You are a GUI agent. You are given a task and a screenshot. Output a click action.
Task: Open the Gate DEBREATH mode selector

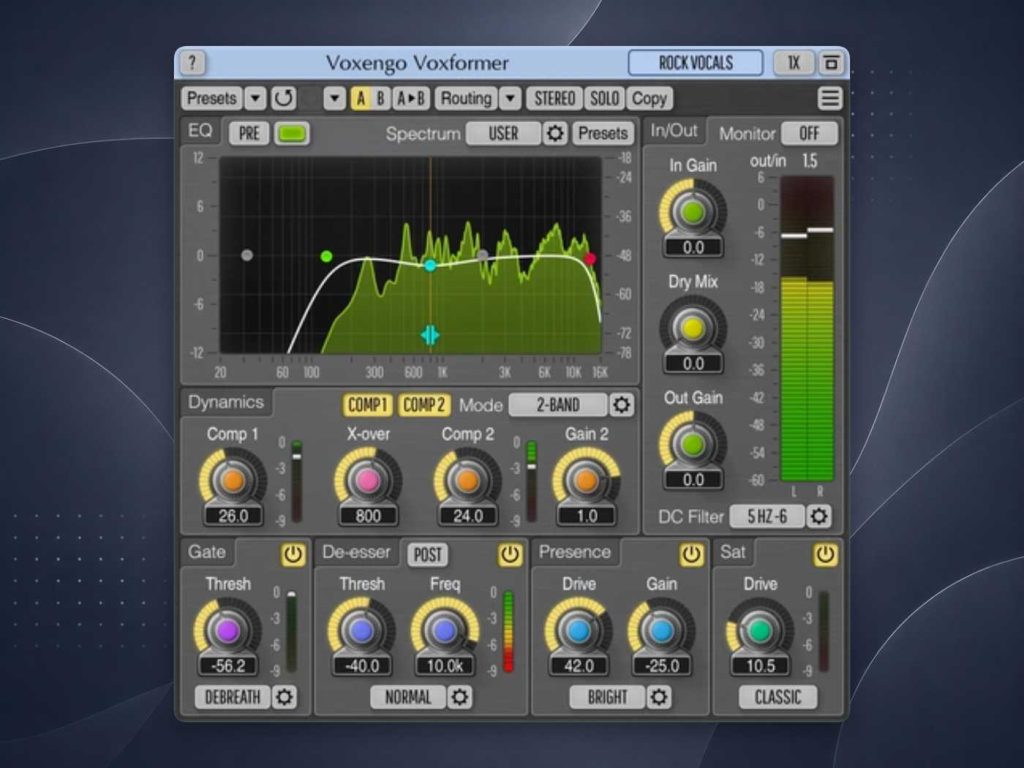[x=232, y=697]
